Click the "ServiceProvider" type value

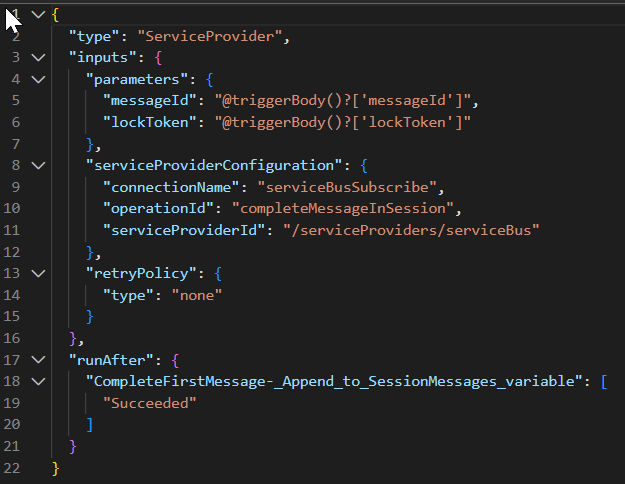tap(210, 36)
